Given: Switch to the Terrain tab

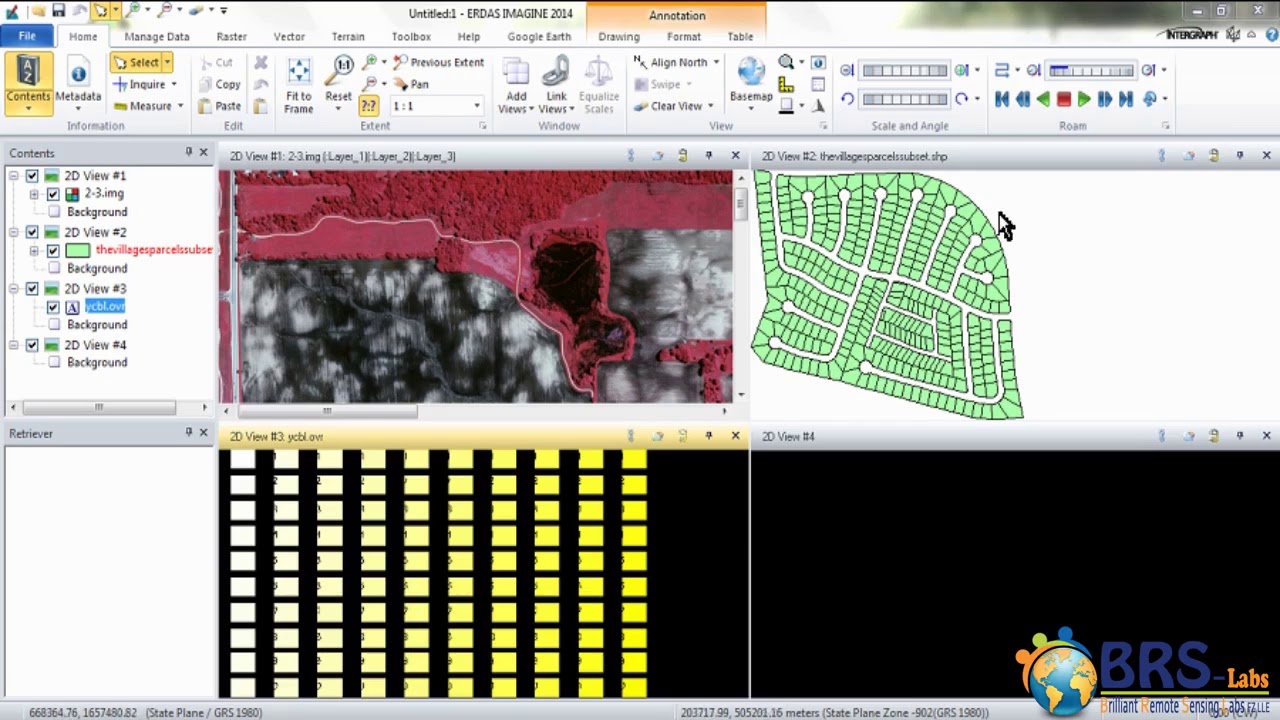Looking at the screenshot, I should pyautogui.click(x=348, y=36).
